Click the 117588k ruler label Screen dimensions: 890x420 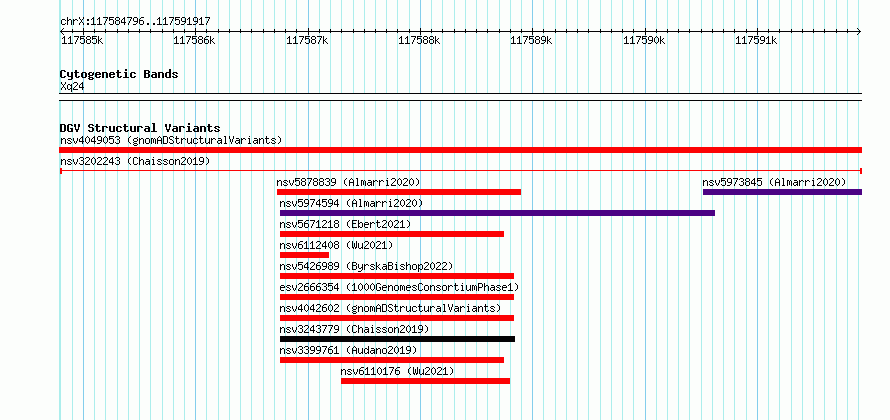tap(419, 40)
